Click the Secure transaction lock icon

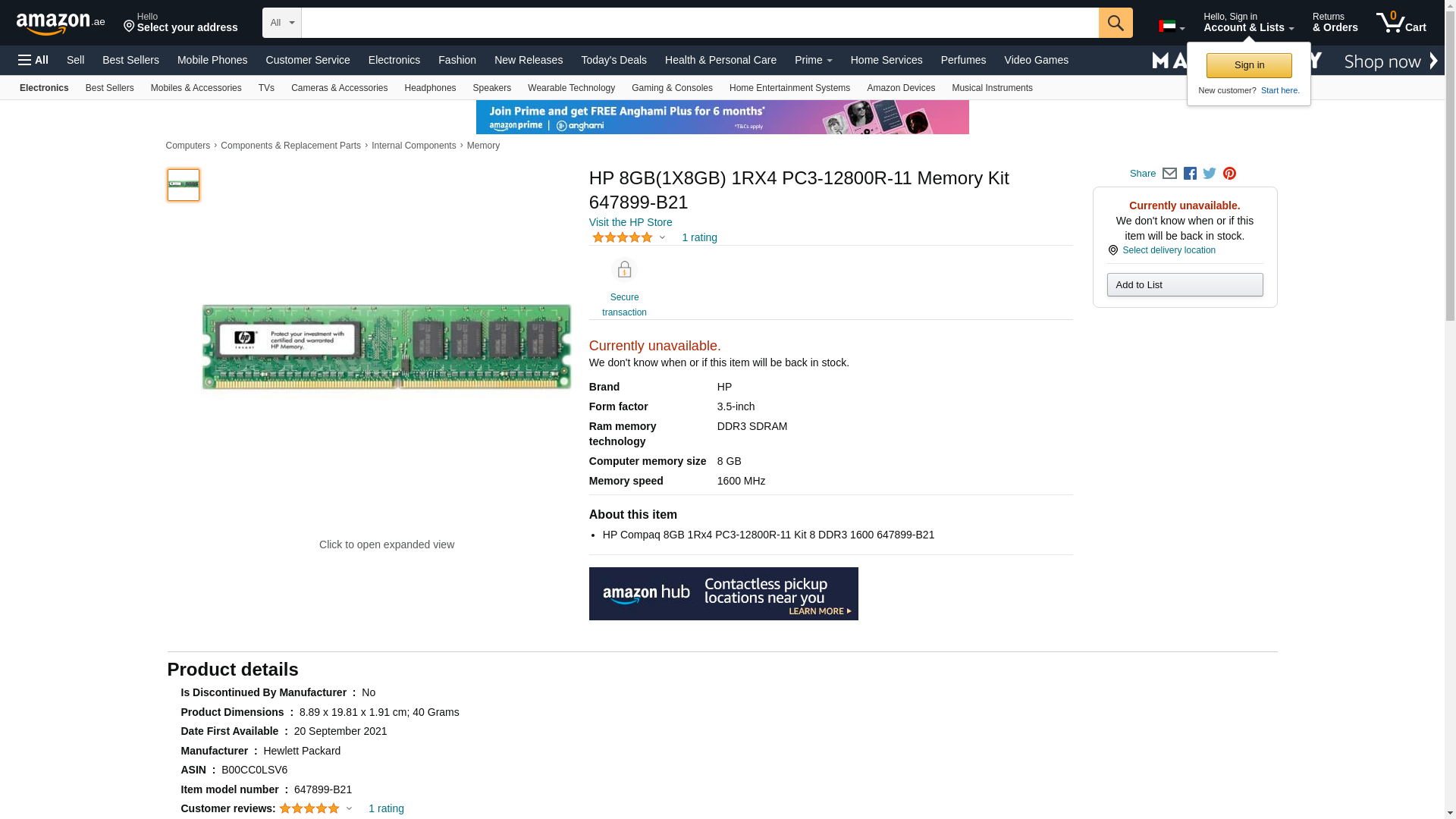click(x=624, y=270)
